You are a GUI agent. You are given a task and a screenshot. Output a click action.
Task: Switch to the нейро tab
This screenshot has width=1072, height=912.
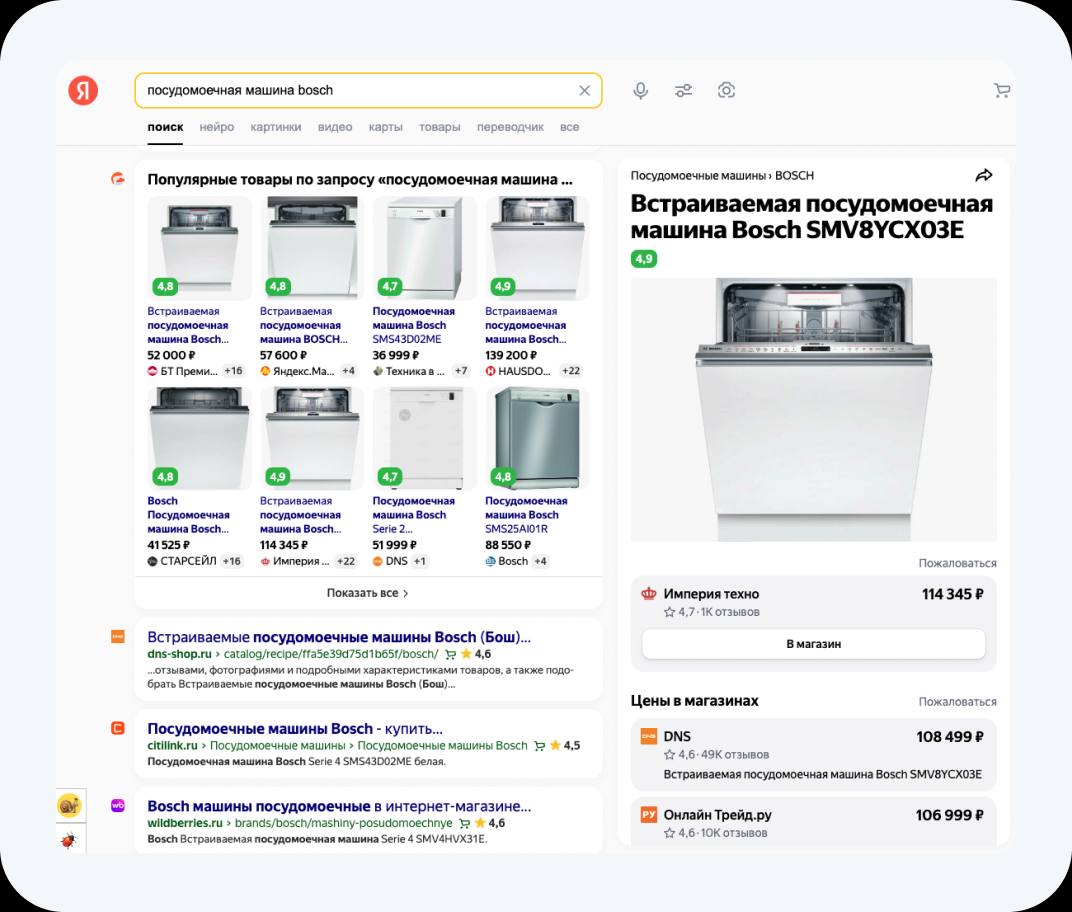(x=217, y=127)
